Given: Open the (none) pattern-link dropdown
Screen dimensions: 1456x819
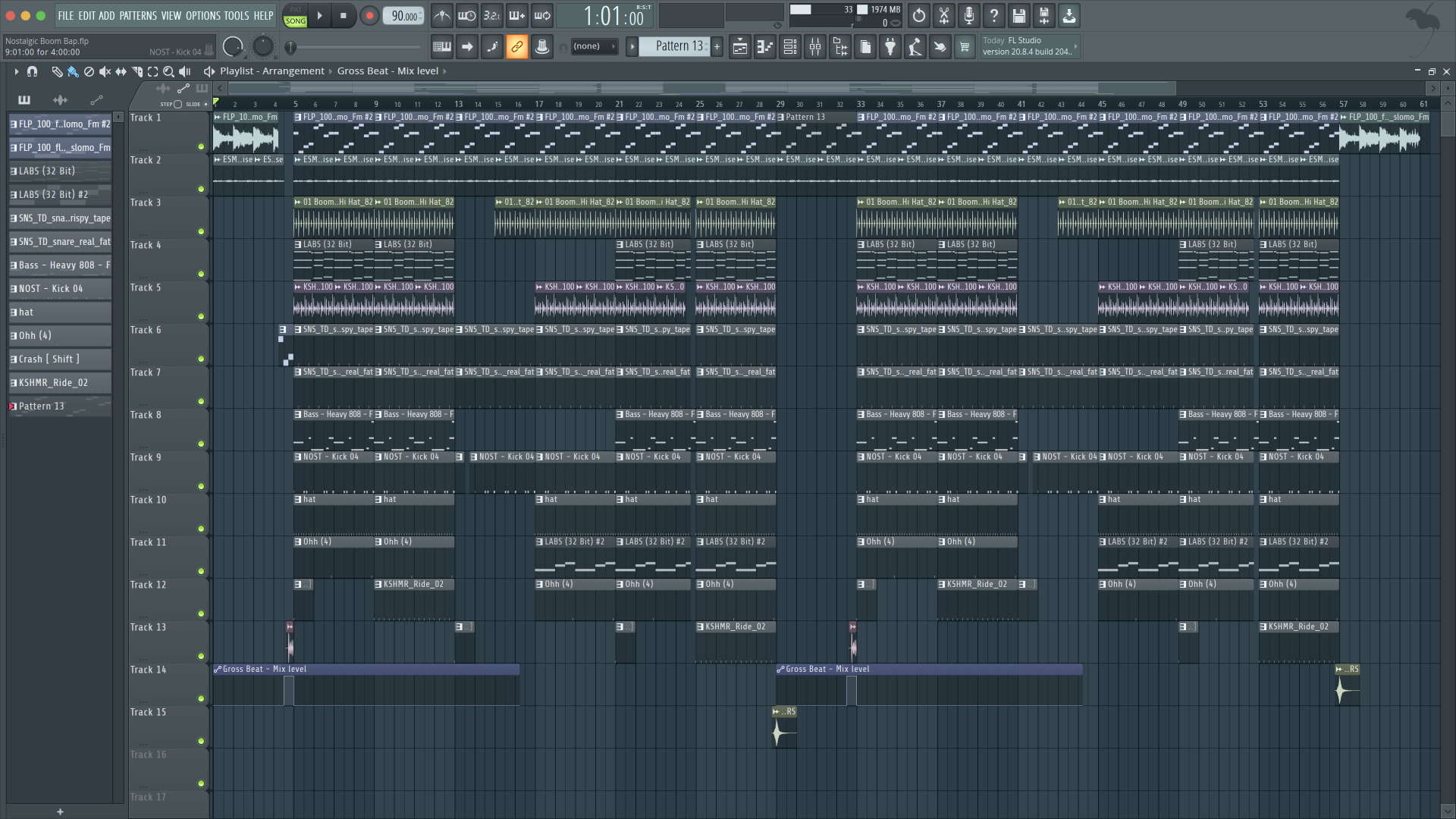Looking at the screenshot, I should [x=594, y=47].
